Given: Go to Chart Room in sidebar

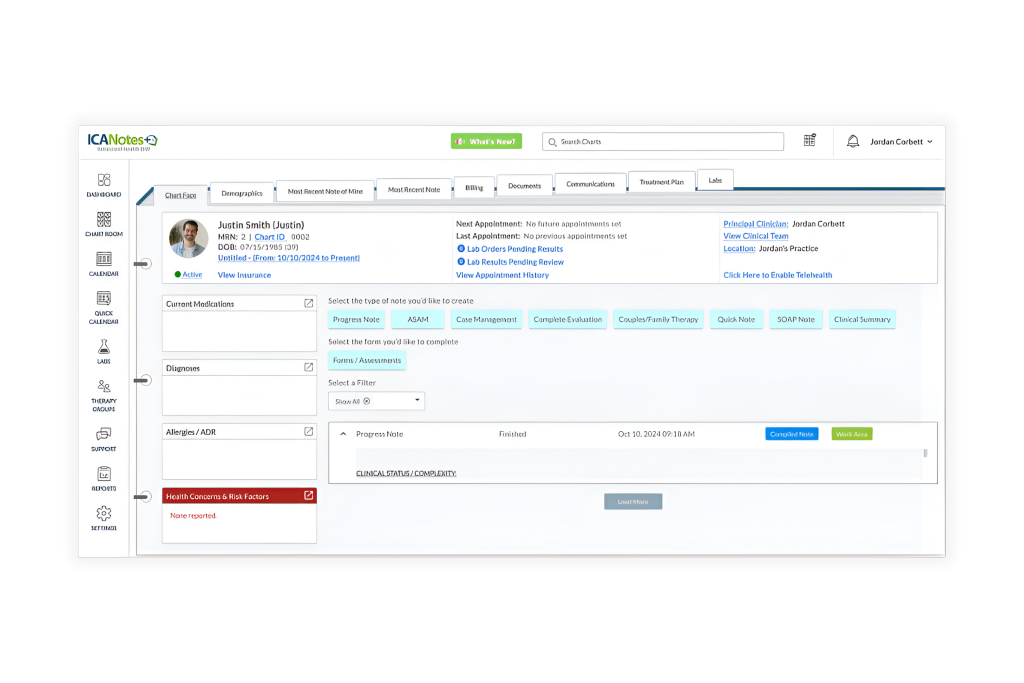Looking at the screenshot, I should tap(104, 220).
